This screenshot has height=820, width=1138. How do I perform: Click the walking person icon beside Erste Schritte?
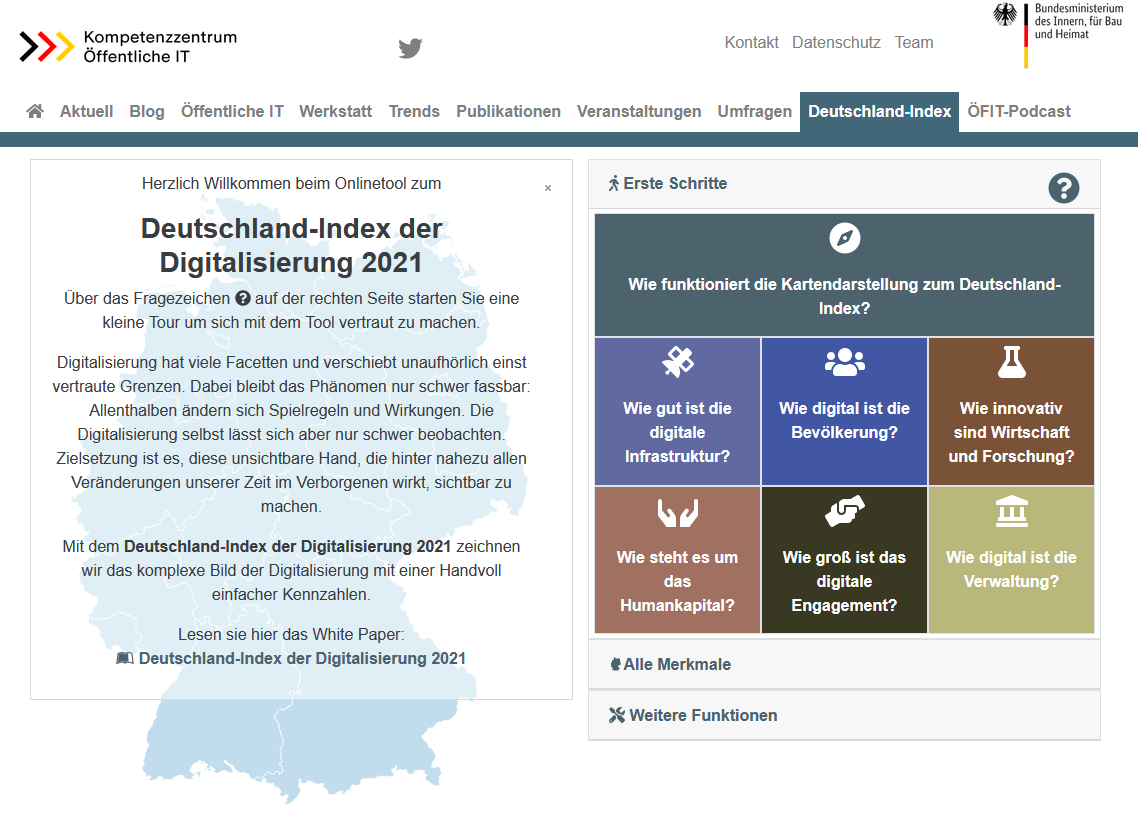click(x=614, y=184)
